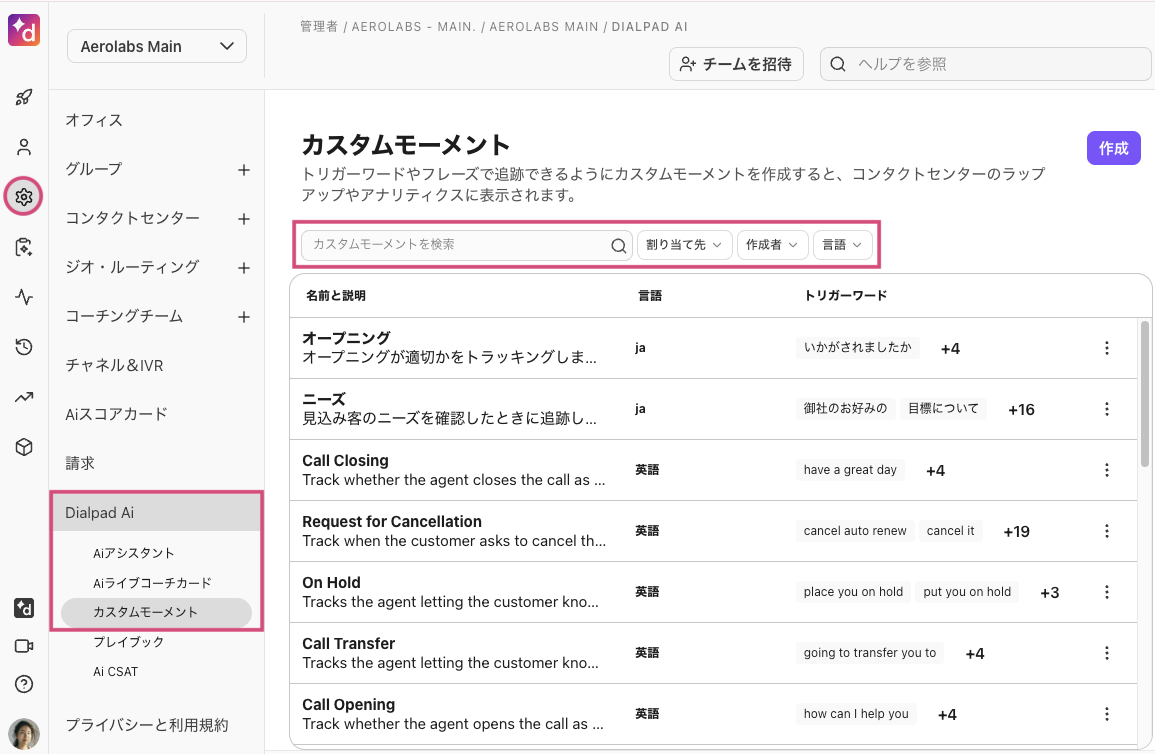Click the video camera icon
This screenshot has width=1155, height=754.
tap(24, 646)
